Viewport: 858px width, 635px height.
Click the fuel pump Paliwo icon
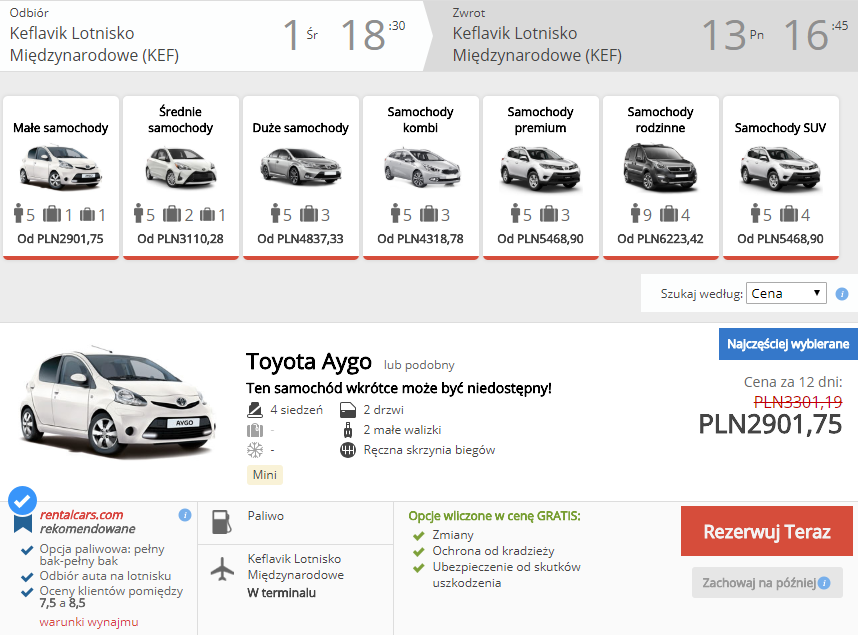pyautogui.click(x=222, y=522)
